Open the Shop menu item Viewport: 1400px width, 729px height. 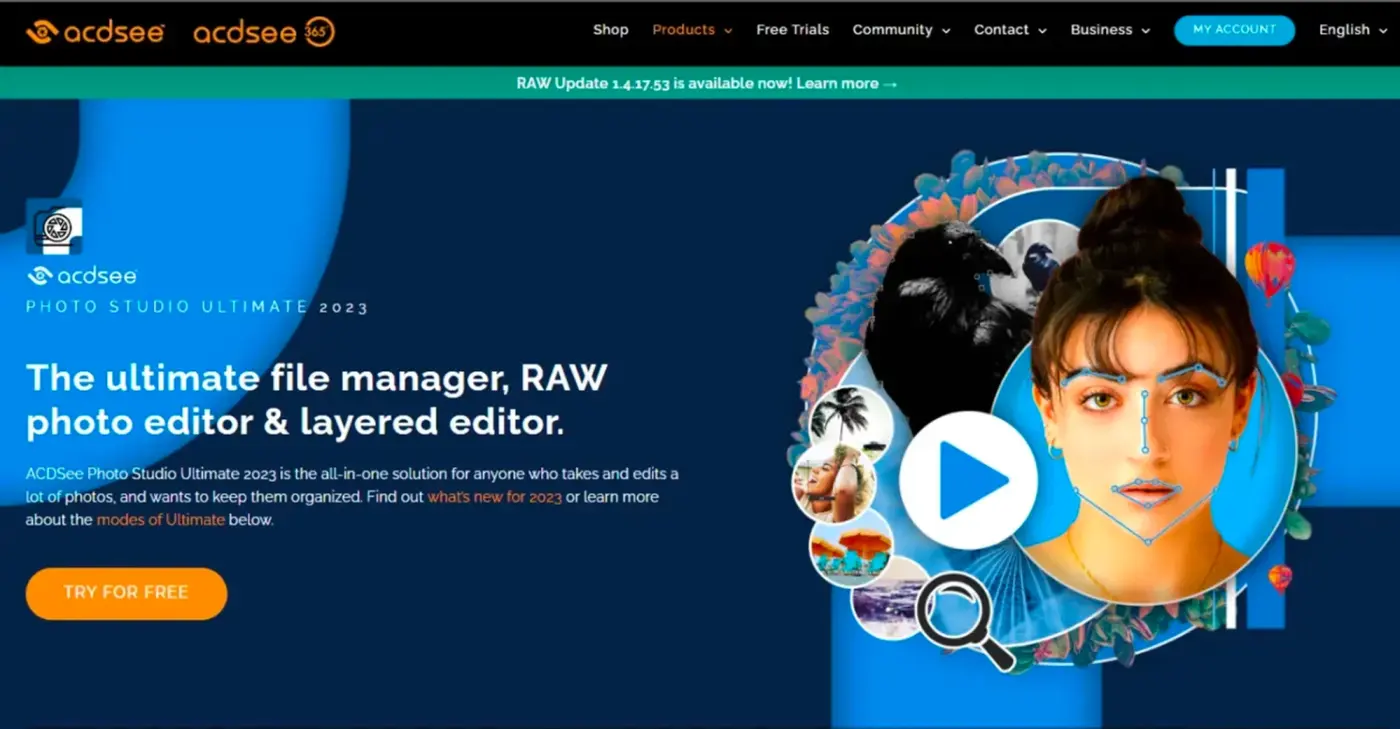coord(610,30)
